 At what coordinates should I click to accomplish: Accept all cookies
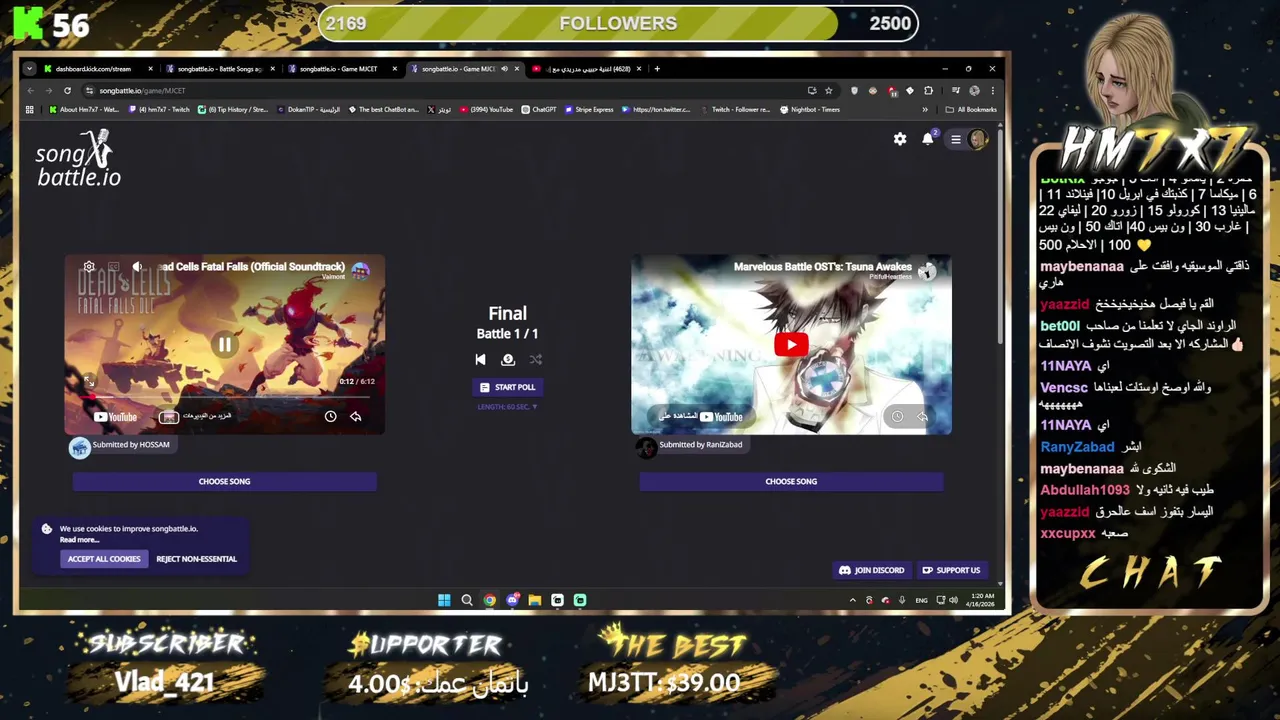click(104, 559)
